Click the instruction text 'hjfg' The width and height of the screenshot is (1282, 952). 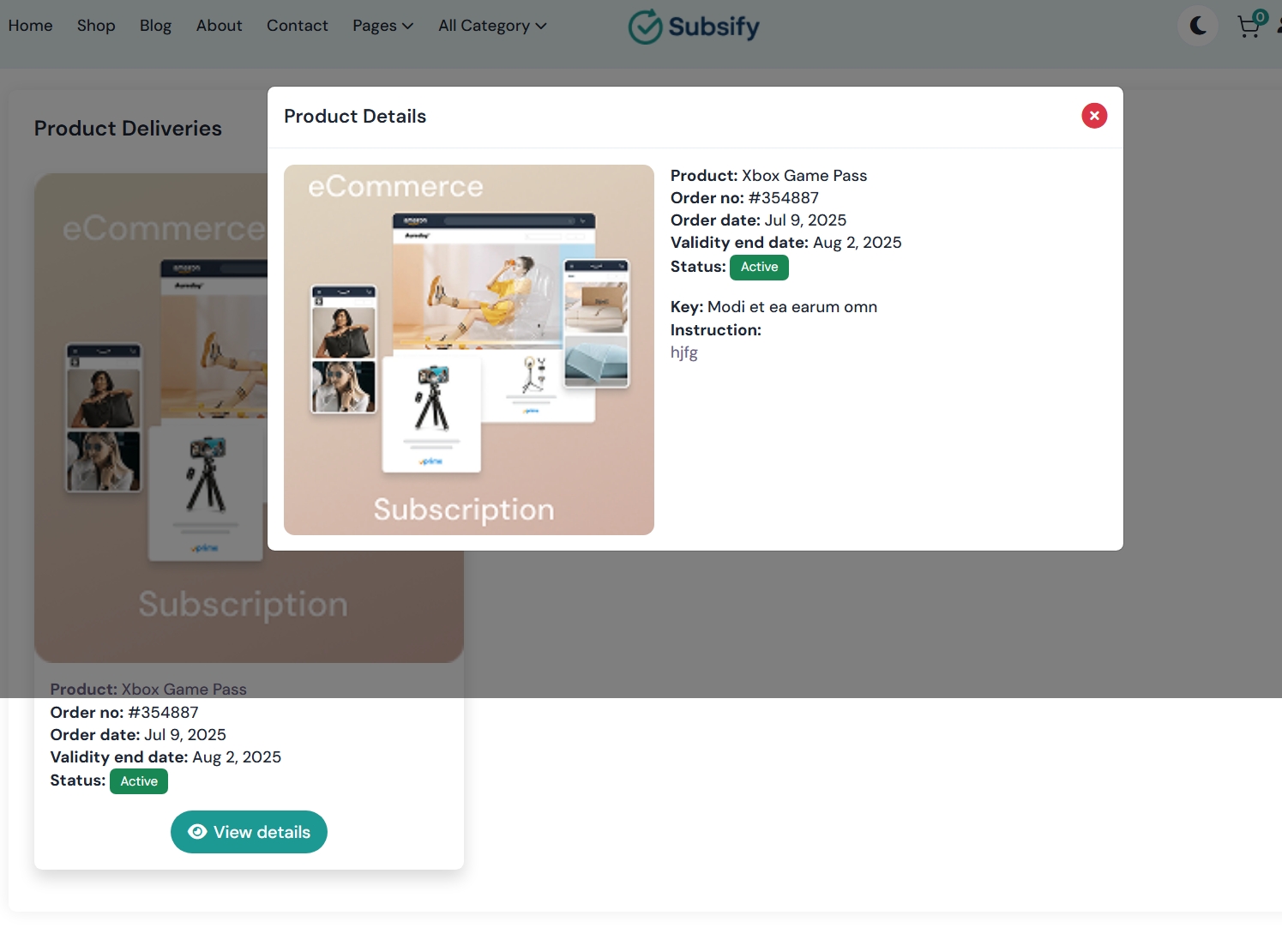pyautogui.click(x=684, y=352)
